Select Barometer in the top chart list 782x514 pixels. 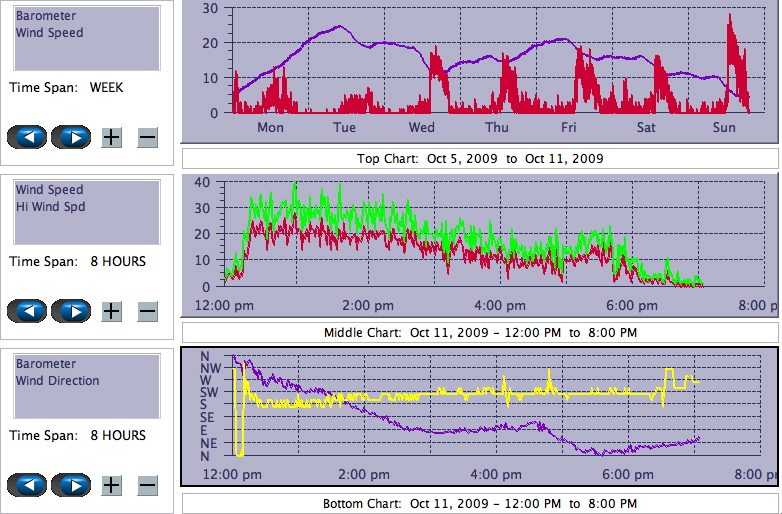[x=45, y=16]
